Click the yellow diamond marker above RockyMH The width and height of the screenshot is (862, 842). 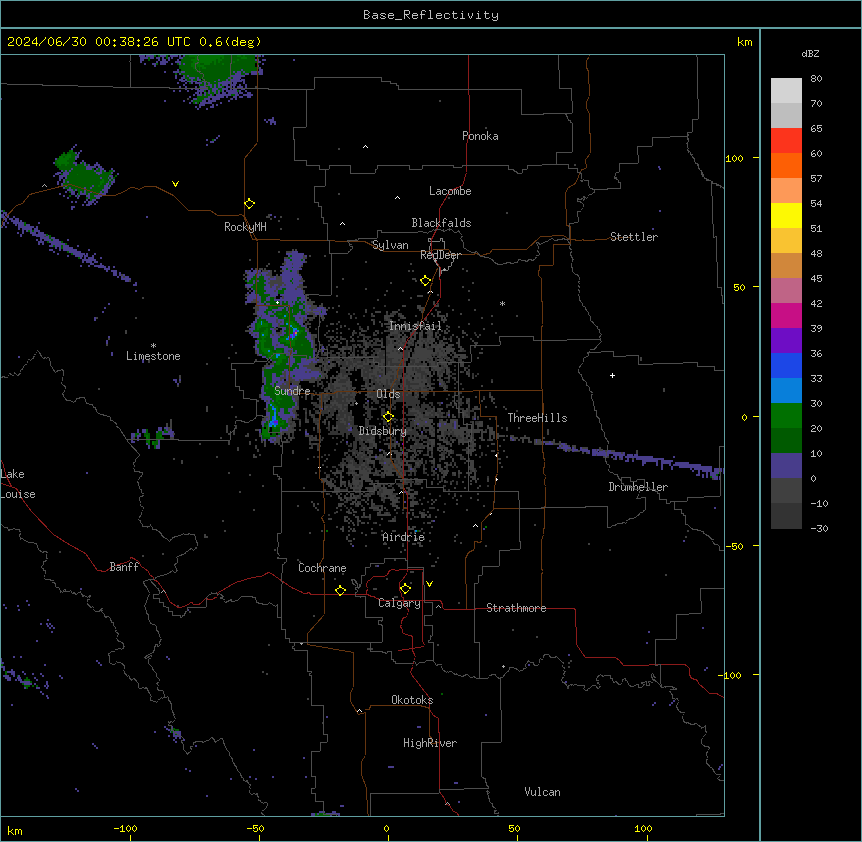pyautogui.click(x=250, y=204)
